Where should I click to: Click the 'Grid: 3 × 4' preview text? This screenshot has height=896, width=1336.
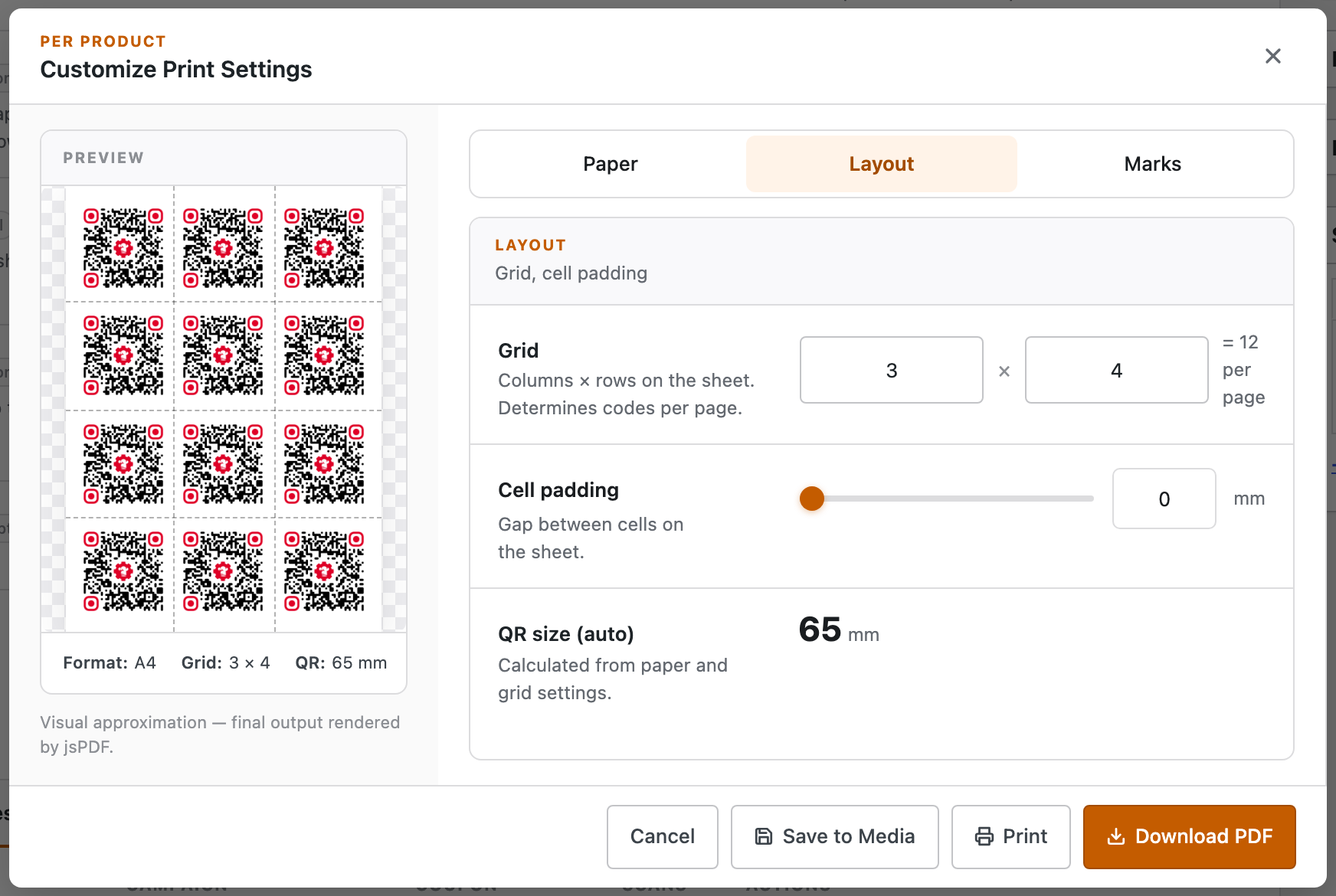(x=226, y=663)
